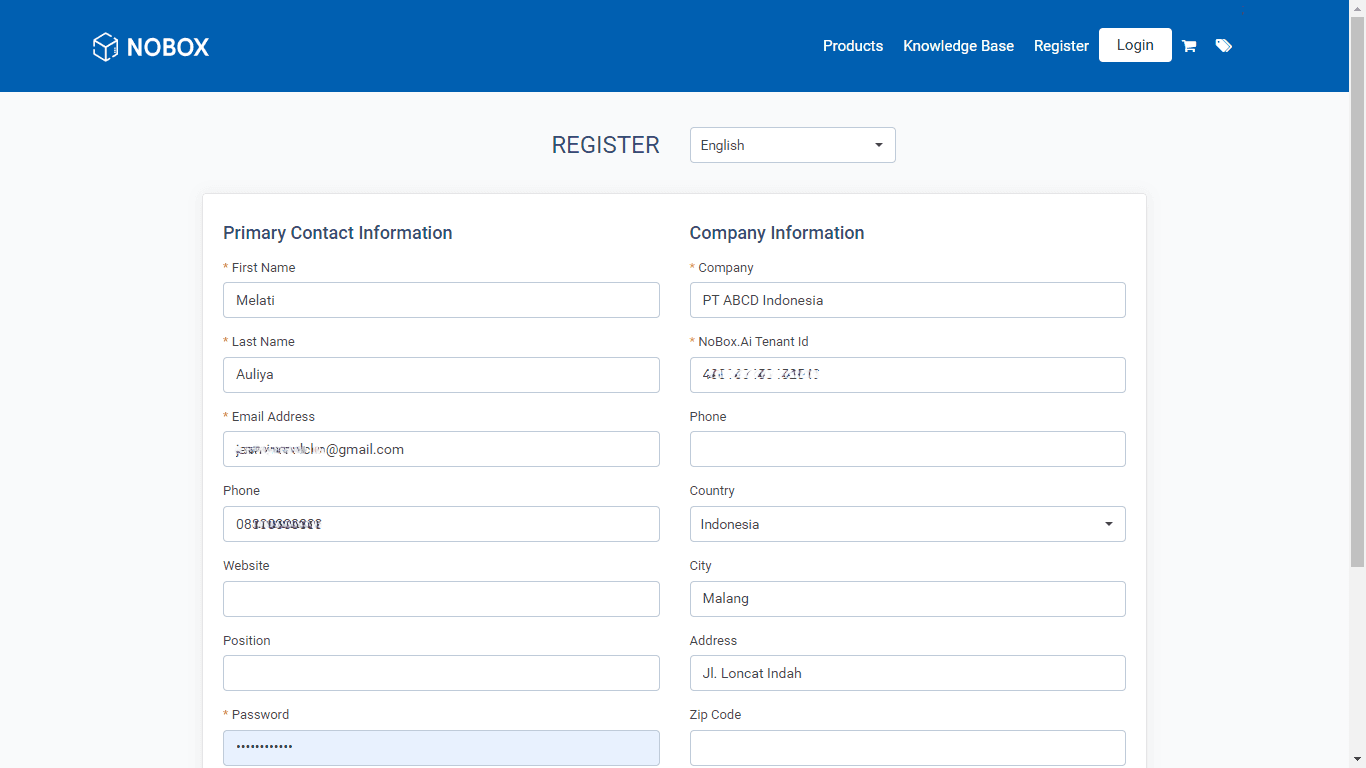The image size is (1366, 768).
Task: Select Knowledge Base in the navigation bar
Action: [x=958, y=46]
